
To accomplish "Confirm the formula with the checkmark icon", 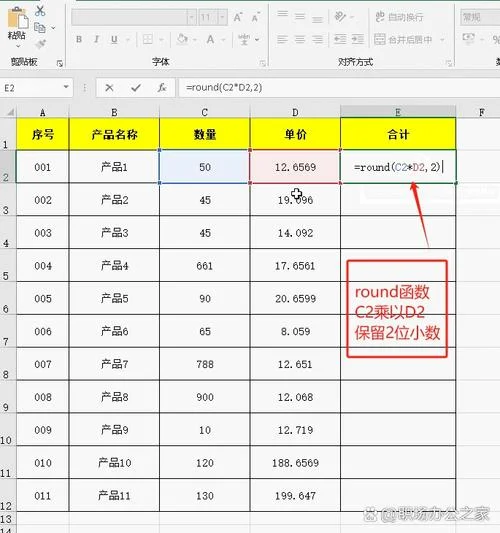I will click(x=136, y=88).
